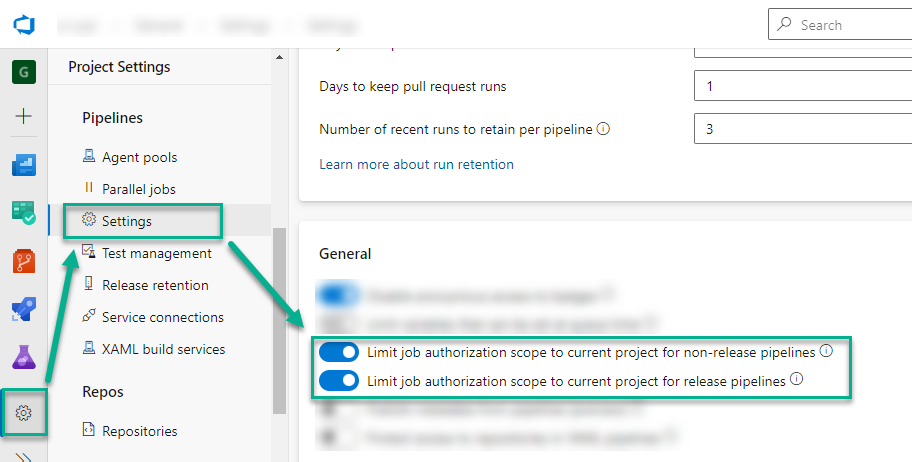Select Parallel jobs menu item

click(138, 189)
